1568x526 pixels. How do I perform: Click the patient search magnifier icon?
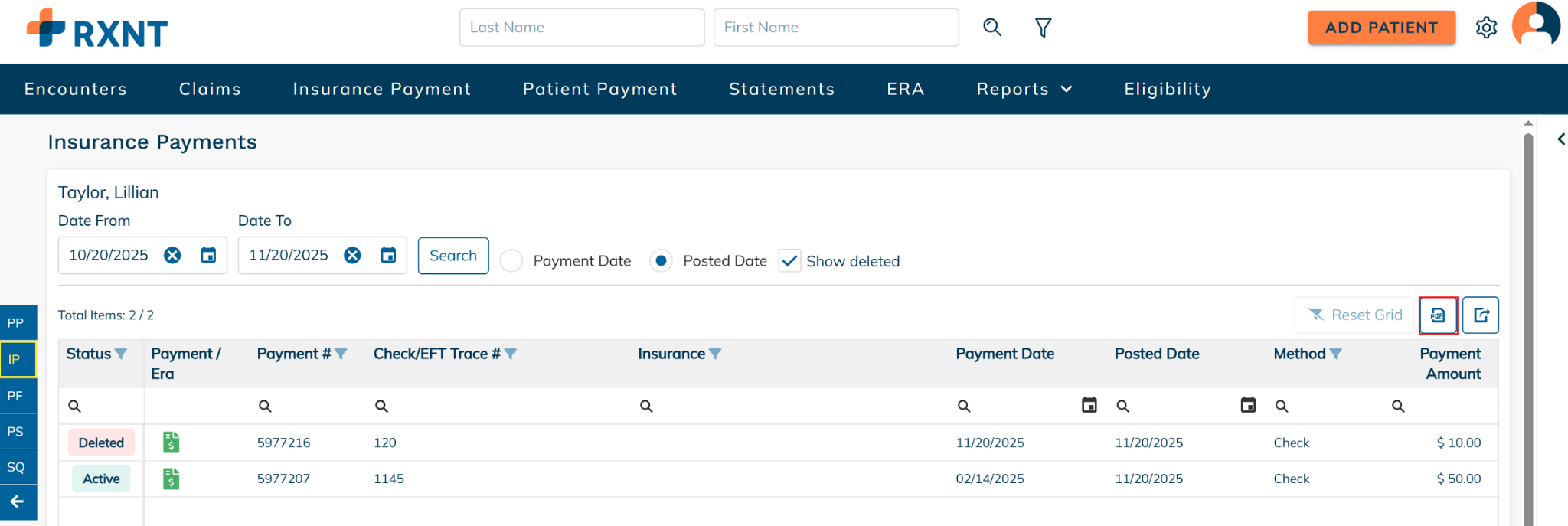[x=992, y=28]
